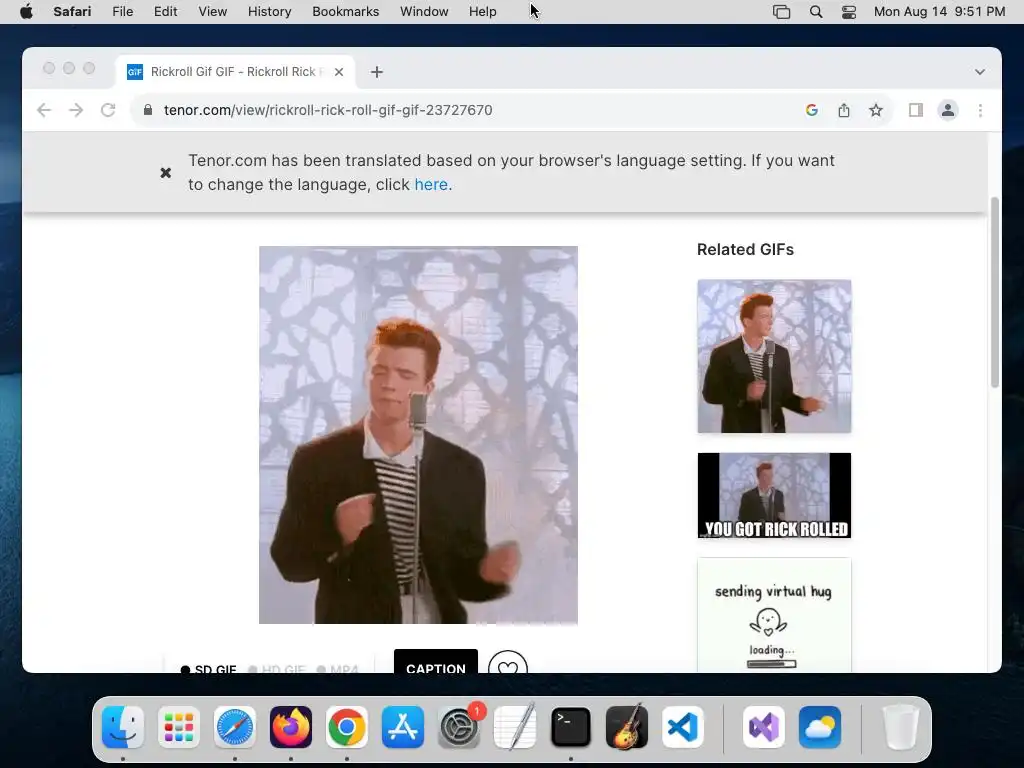This screenshot has height=768, width=1024.
Task: Open GarageBand from the dock
Action: pos(627,727)
